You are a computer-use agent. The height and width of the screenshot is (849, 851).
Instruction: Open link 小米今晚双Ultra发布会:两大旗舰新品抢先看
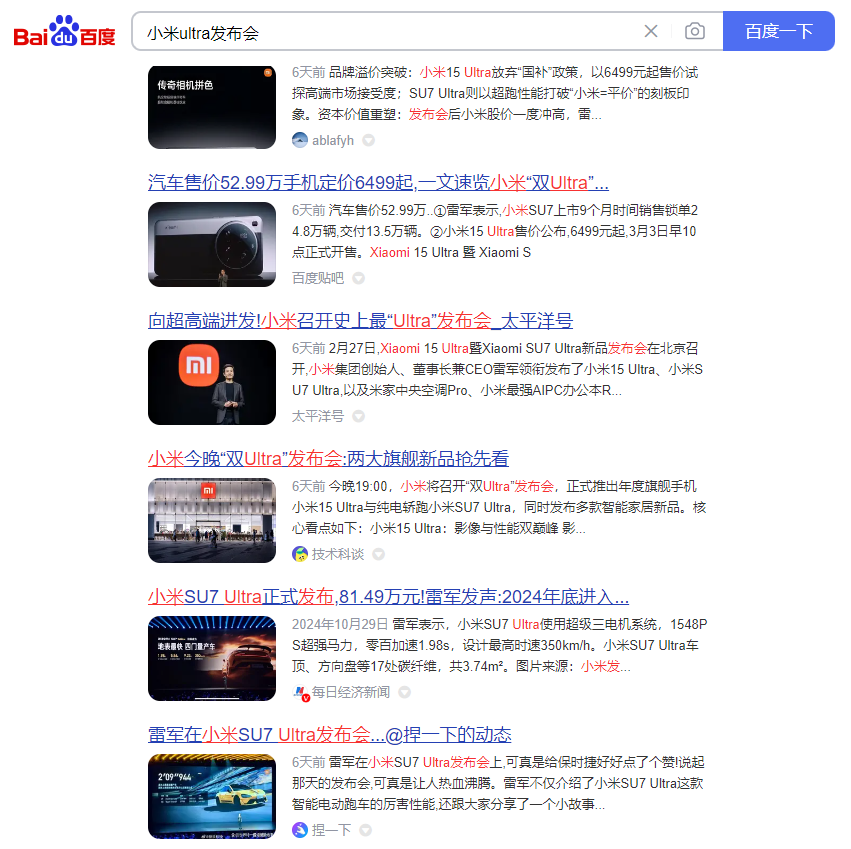(x=328, y=458)
